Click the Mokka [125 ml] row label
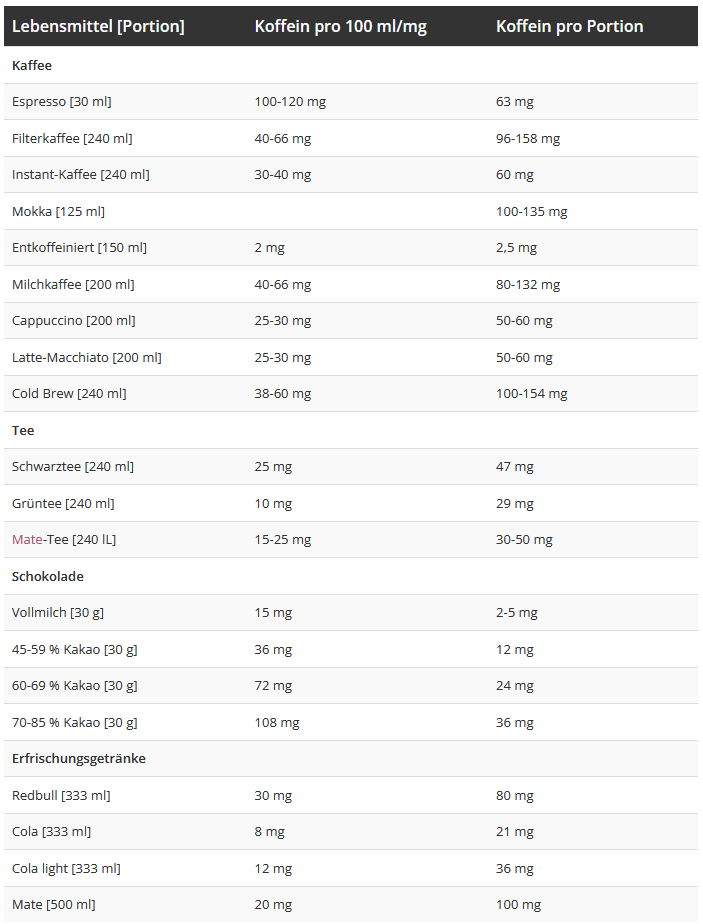 click(58, 212)
